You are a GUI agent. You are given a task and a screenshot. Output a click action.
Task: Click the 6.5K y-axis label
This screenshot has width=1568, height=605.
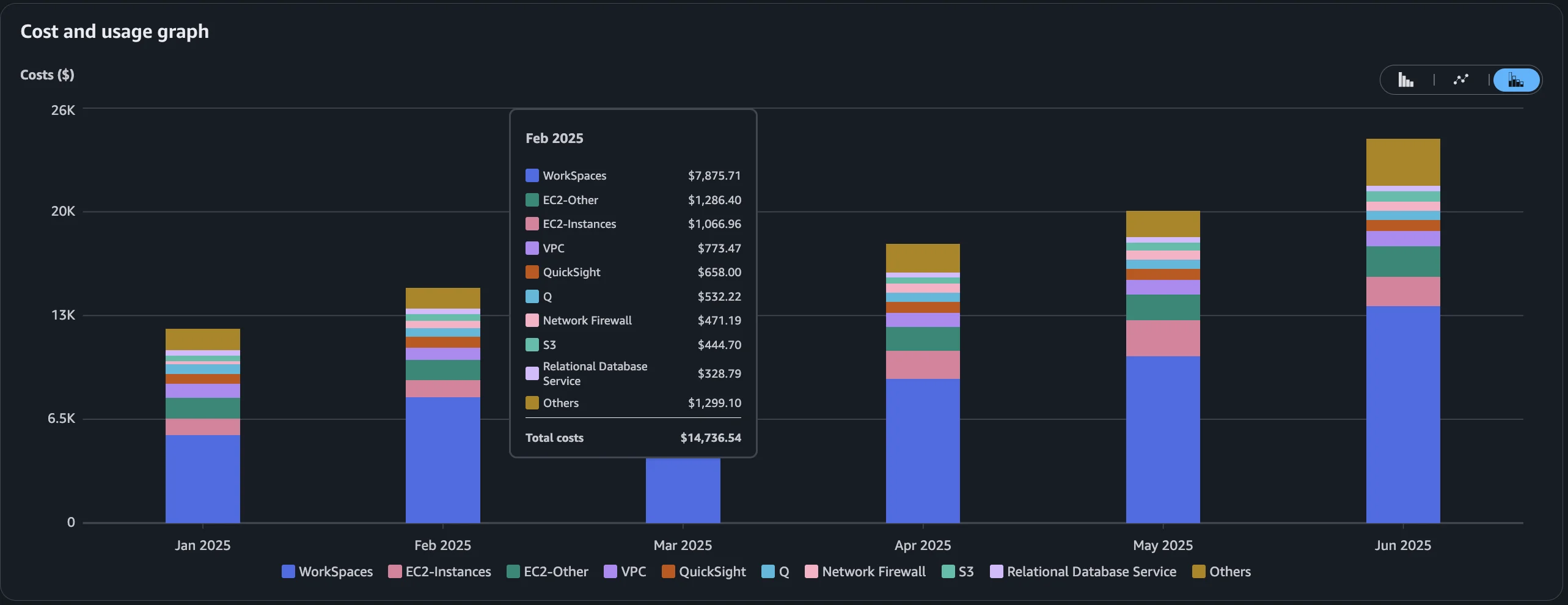point(61,419)
